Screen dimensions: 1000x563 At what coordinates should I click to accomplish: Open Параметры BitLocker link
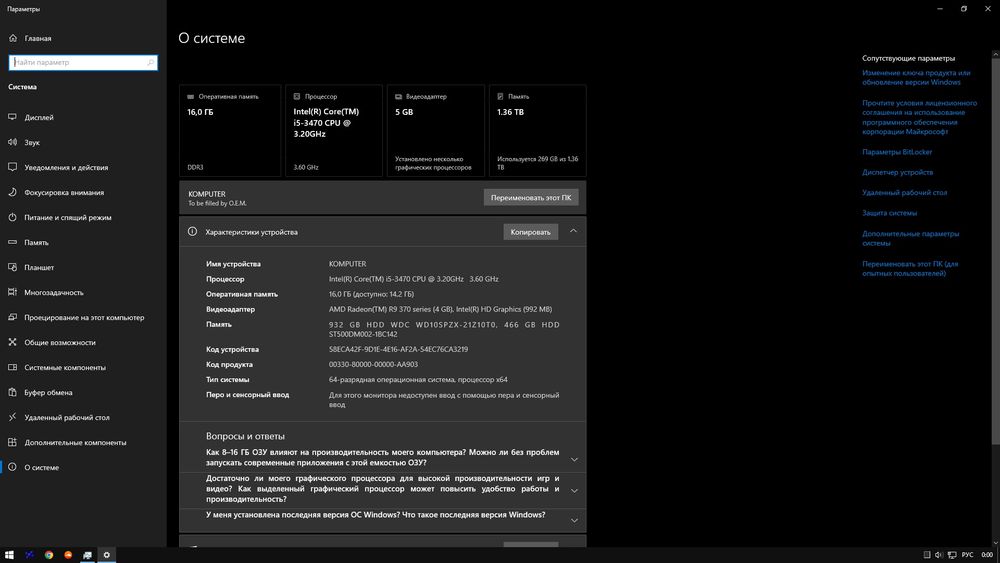tap(897, 152)
